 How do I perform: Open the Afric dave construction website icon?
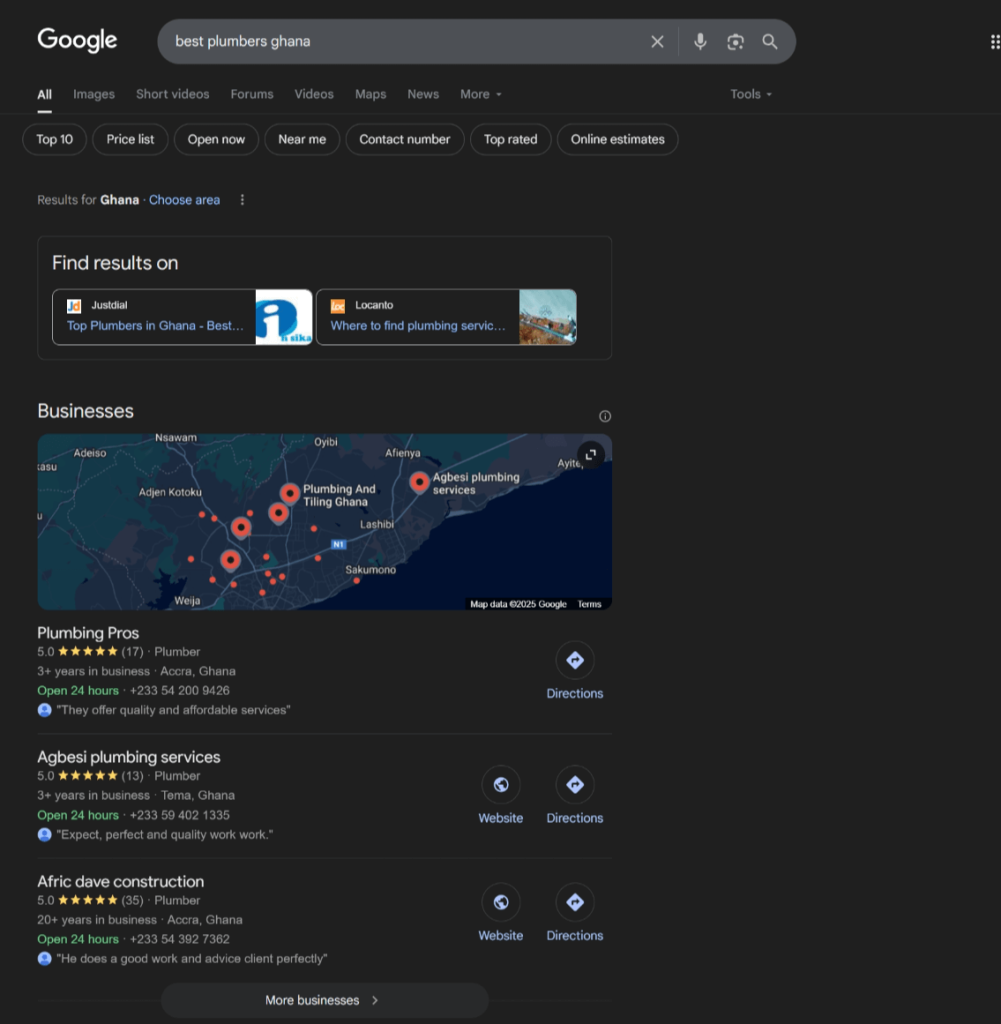click(501, 902)
